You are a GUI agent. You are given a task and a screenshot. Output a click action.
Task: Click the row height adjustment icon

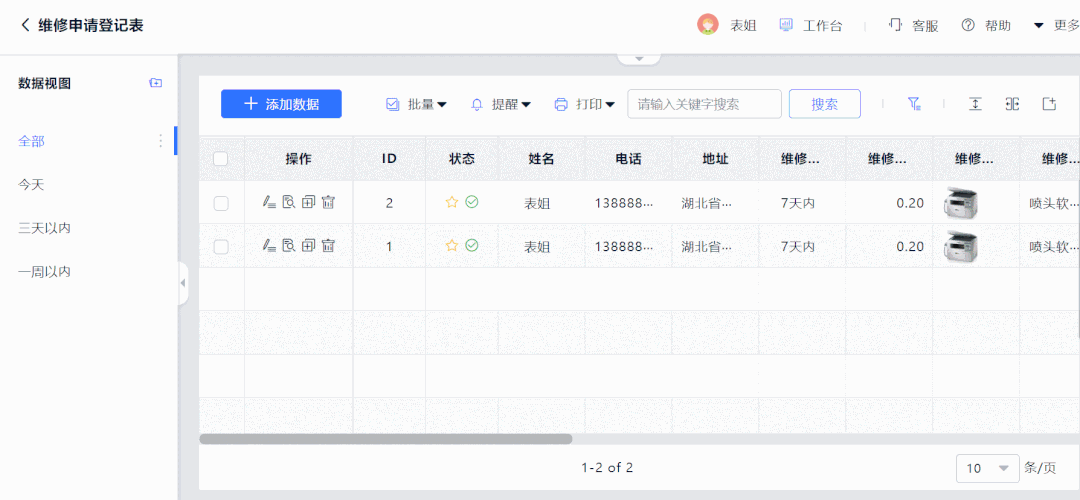pyautogui.click(x=975, y=104)
